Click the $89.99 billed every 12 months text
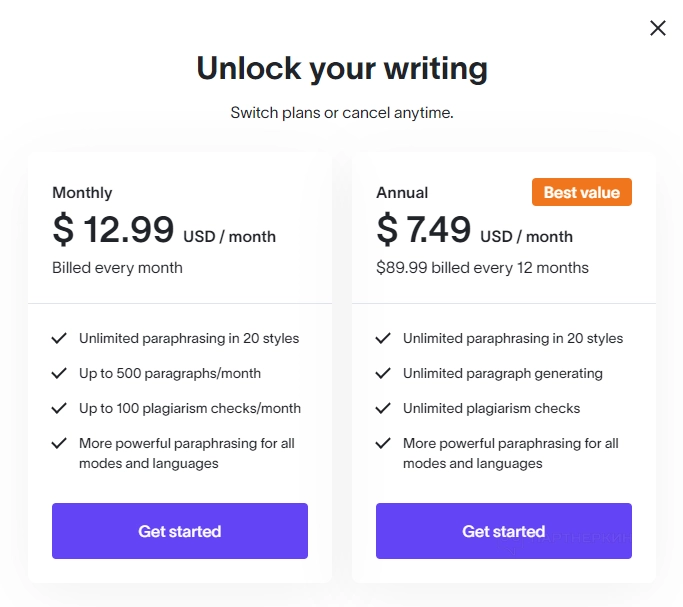The image size is (683, 607). 482,268
